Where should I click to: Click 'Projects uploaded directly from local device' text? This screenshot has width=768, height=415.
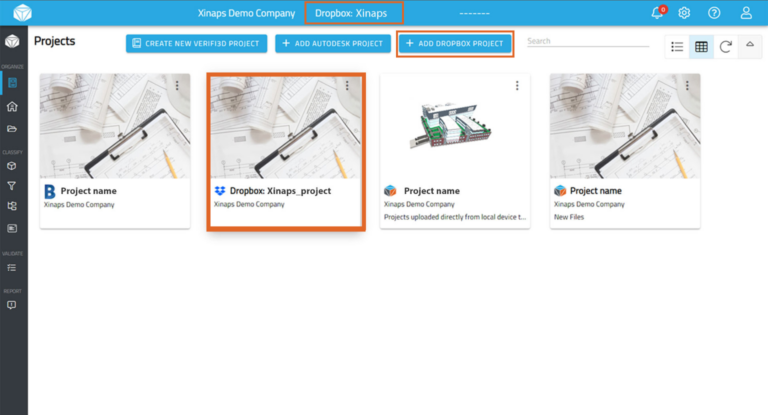coord(455,217)
